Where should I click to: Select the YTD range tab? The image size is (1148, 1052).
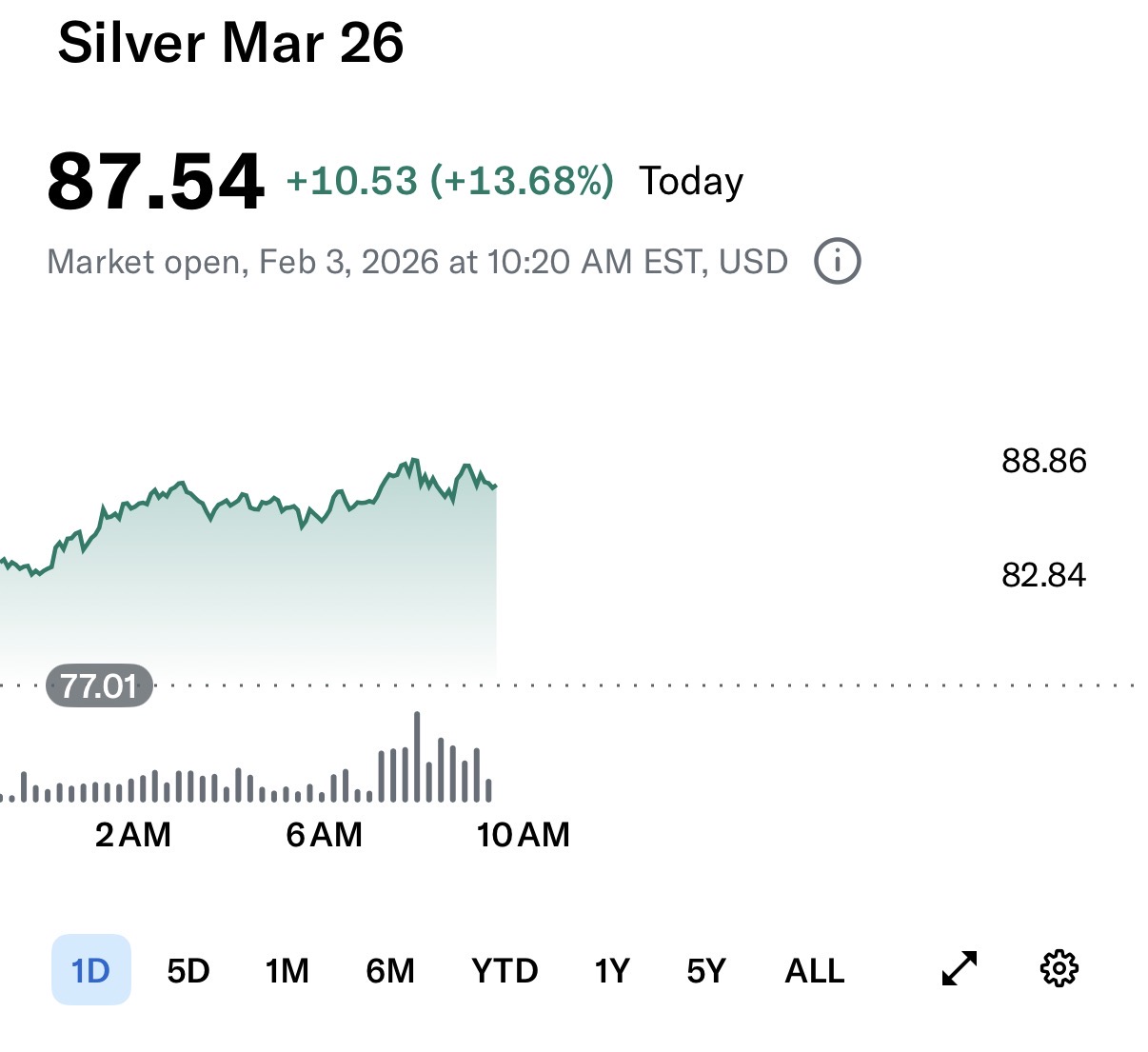point(505,970)
